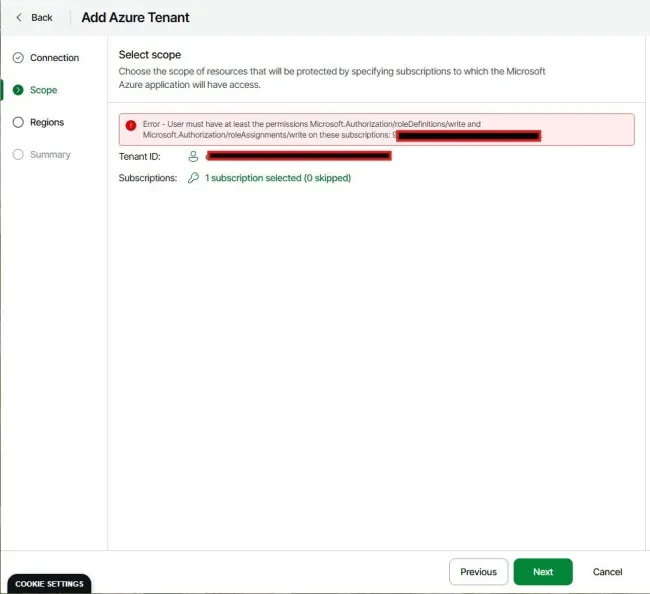
Task: Open Cookie Settings
Action: [49, 584]
